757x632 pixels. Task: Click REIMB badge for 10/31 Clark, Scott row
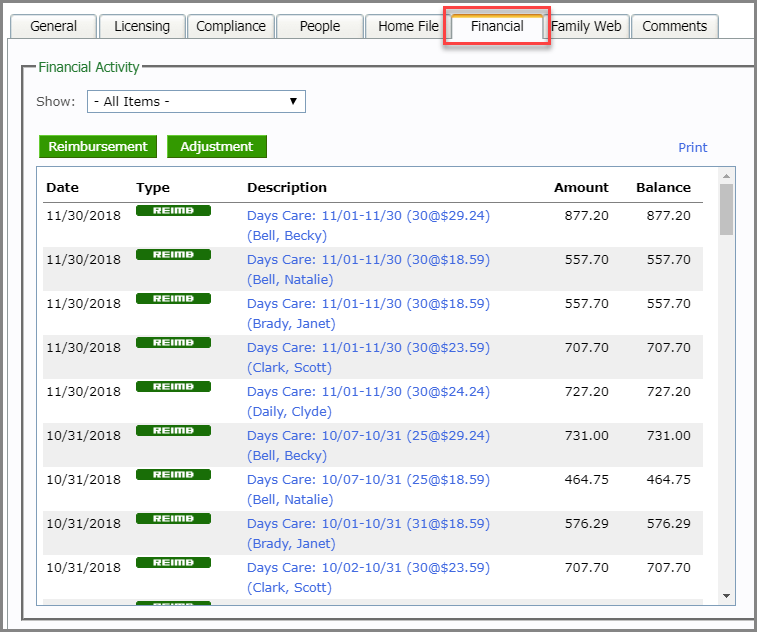point(173,562)
